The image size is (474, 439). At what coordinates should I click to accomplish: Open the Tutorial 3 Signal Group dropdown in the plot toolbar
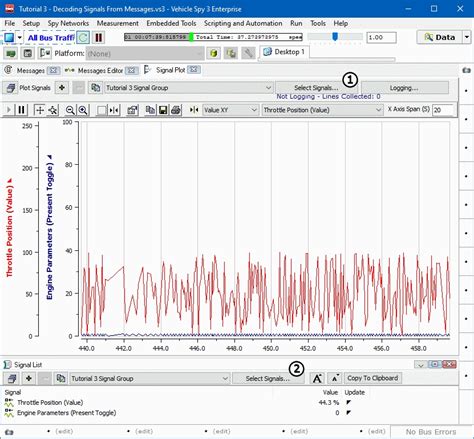188,88
